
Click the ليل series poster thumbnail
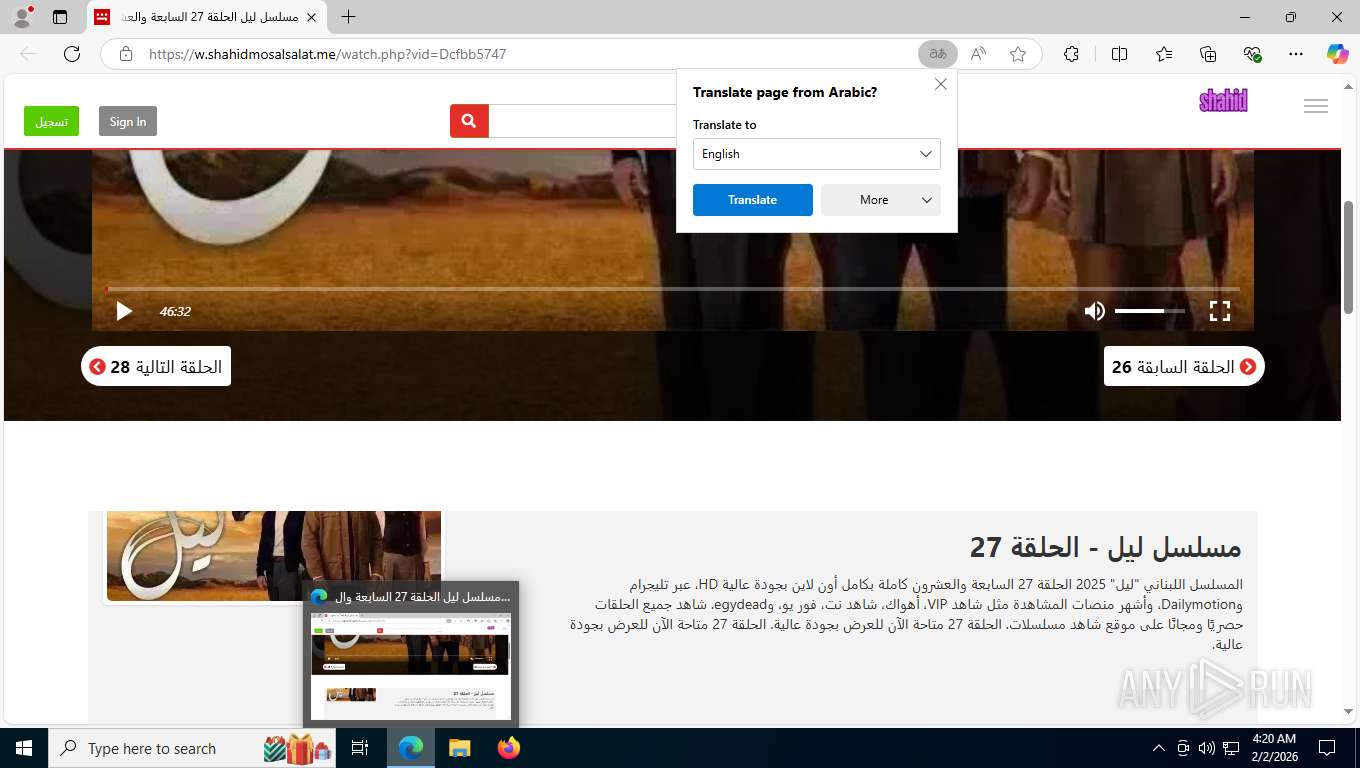coord(274,556)
